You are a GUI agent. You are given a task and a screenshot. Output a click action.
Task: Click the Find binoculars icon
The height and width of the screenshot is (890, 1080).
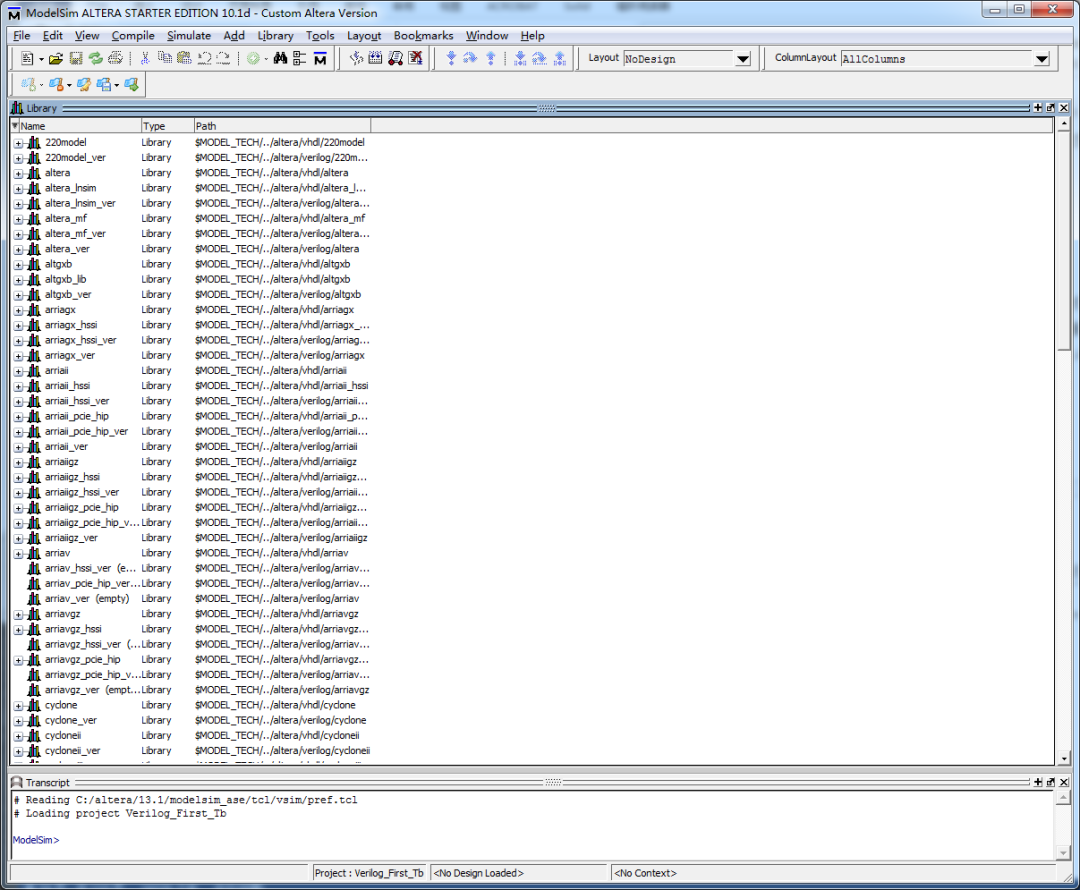coord(280,59)
